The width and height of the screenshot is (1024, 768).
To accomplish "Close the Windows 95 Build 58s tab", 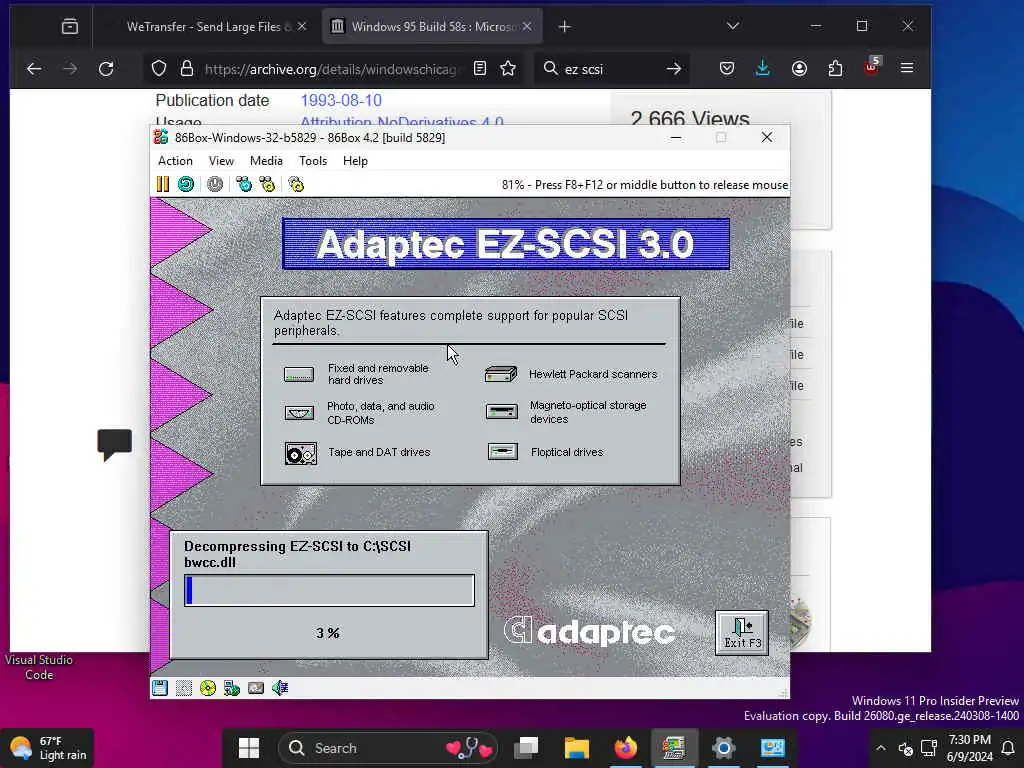I will click(527, 26).
